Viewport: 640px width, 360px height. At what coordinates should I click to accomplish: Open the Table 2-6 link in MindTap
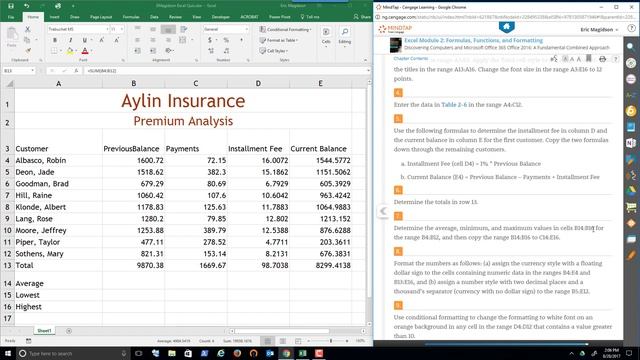click(x=454, y=104)
